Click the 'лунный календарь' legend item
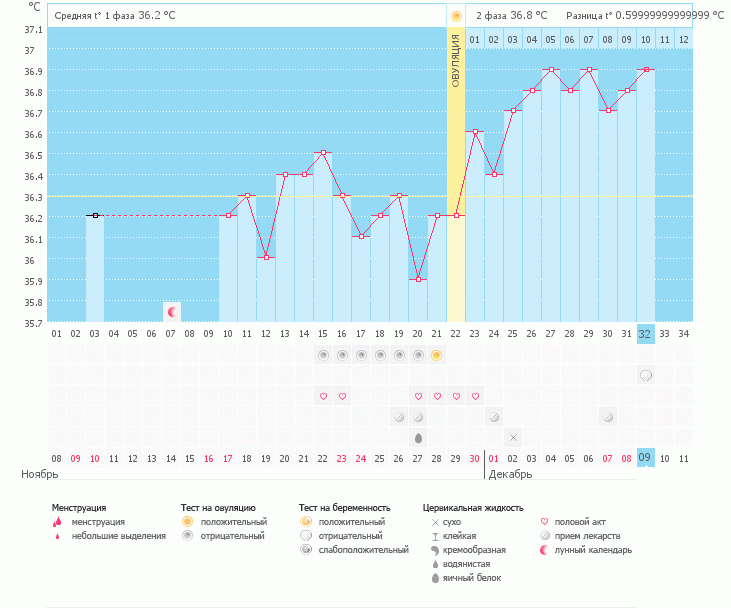 (x=593, y=550)
